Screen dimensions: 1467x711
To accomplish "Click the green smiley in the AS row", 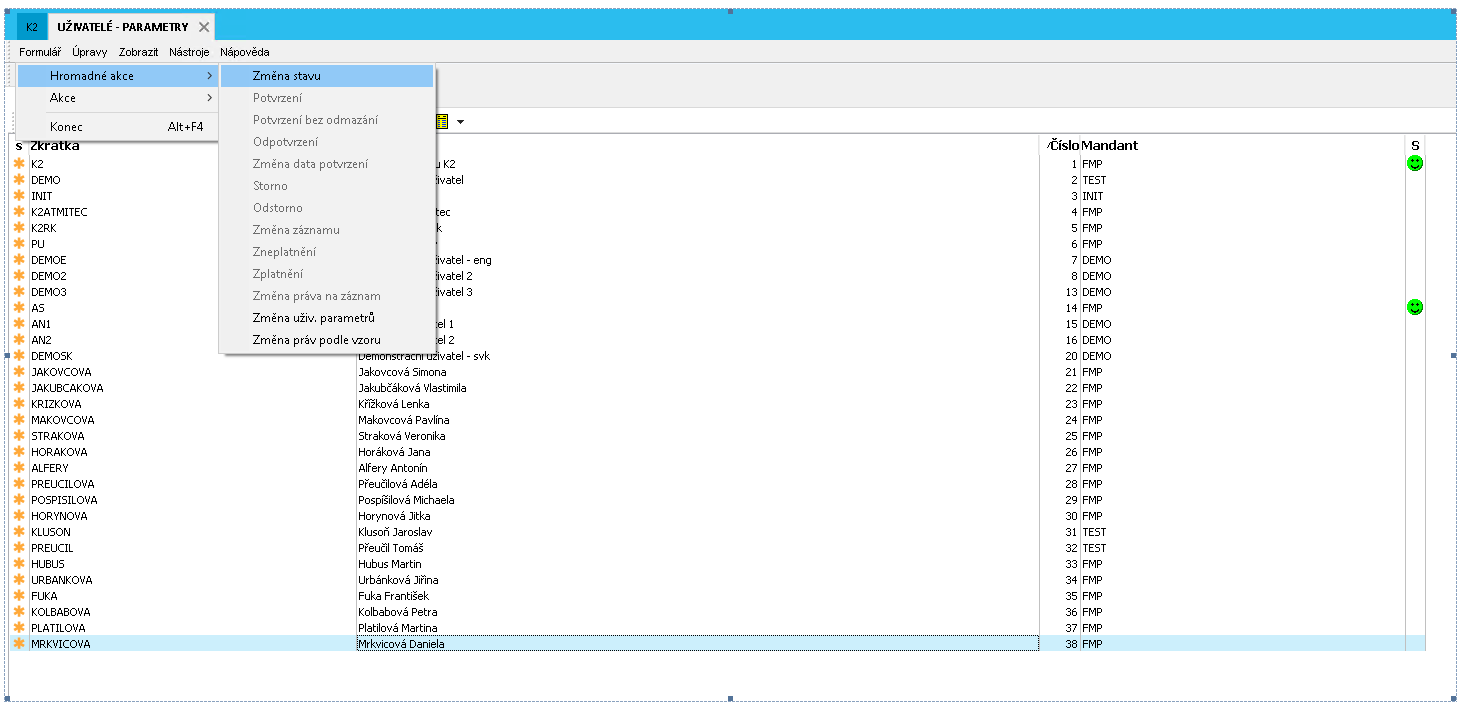I will tap(1414, 307).
